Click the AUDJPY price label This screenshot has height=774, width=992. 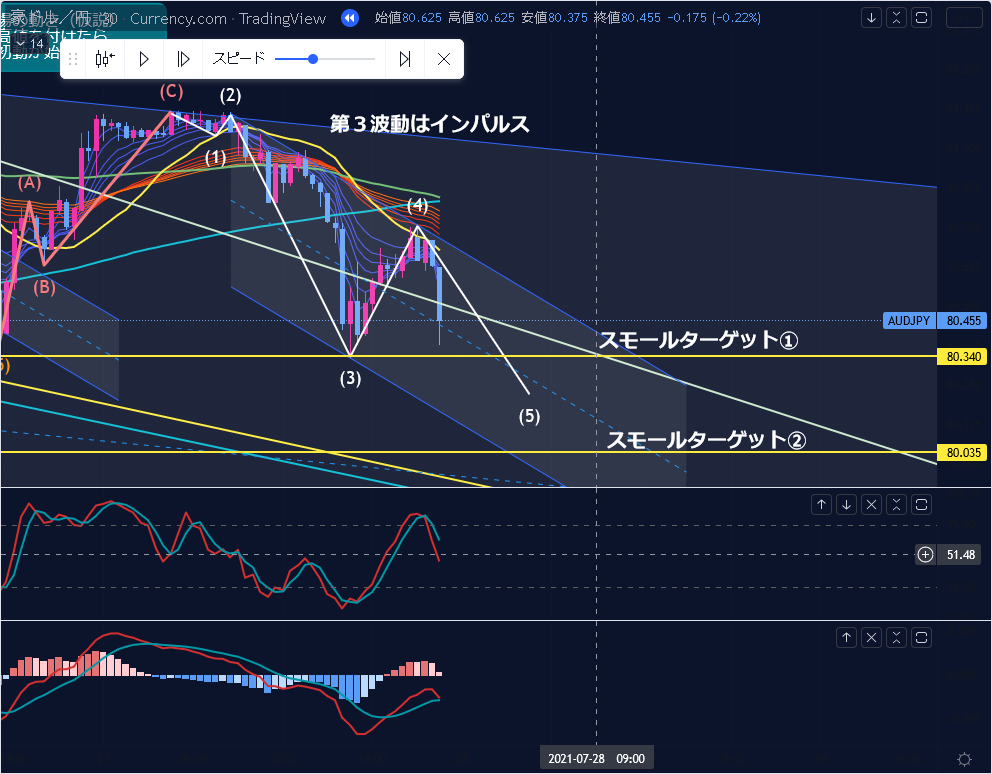(x=909, y=321)
